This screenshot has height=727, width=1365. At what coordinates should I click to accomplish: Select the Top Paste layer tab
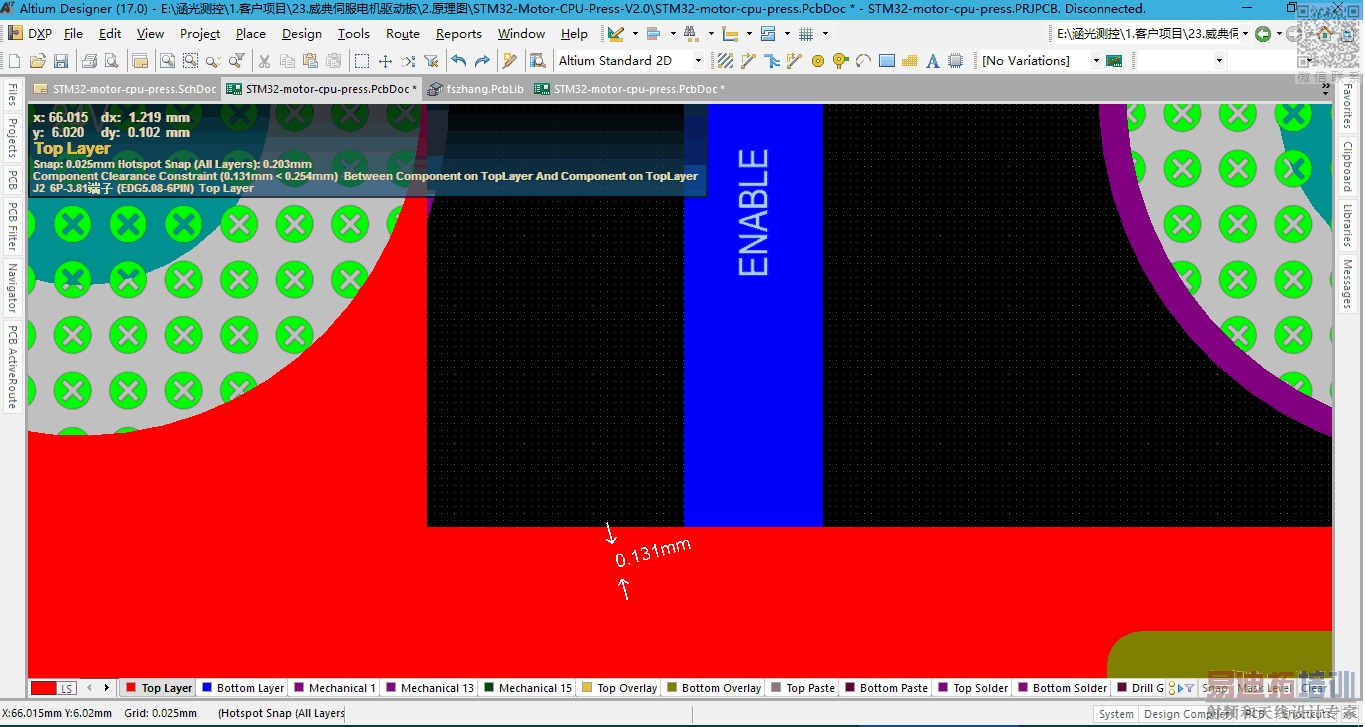(x=803, y=688)
